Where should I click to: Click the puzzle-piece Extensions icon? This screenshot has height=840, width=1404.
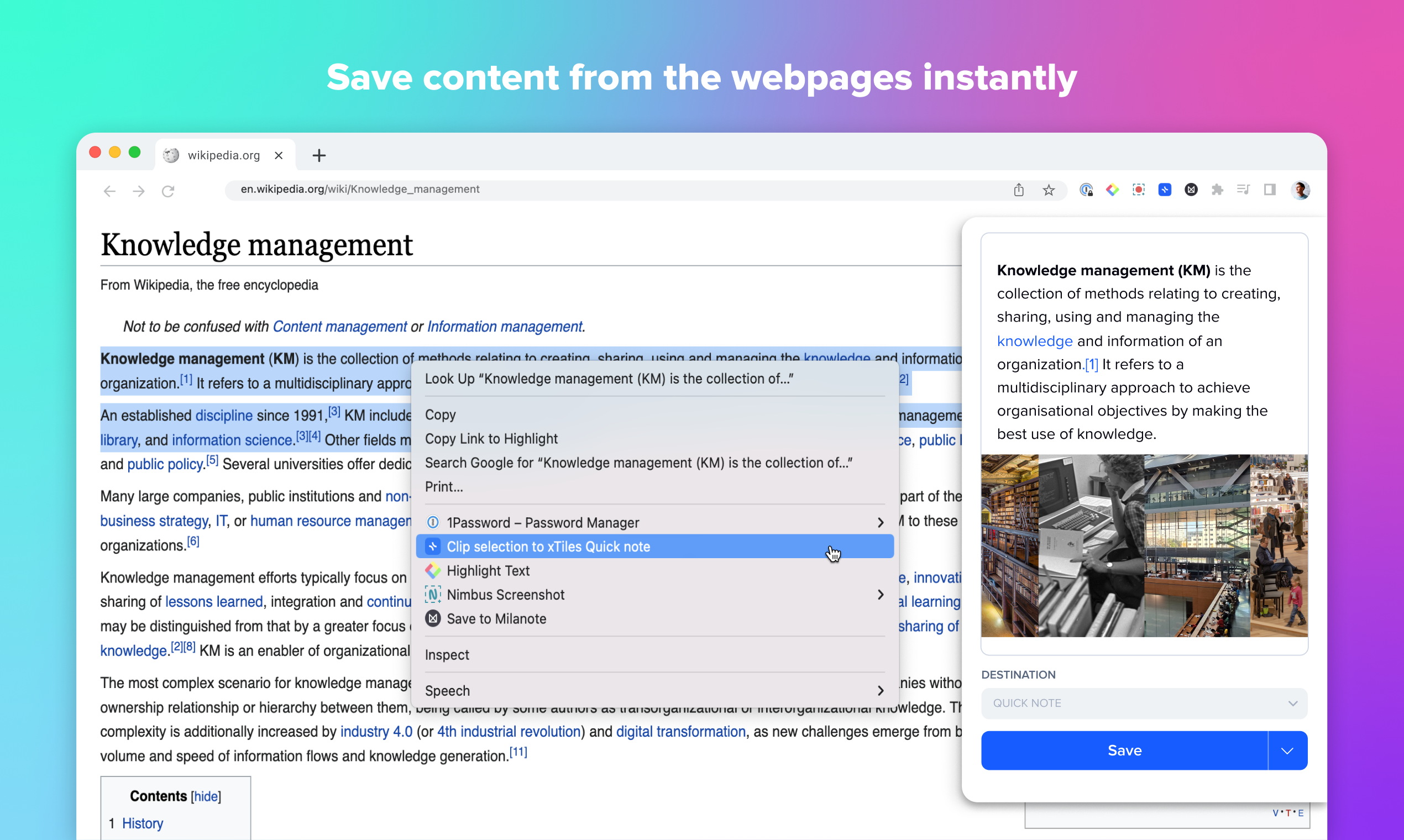(1217, 190)
